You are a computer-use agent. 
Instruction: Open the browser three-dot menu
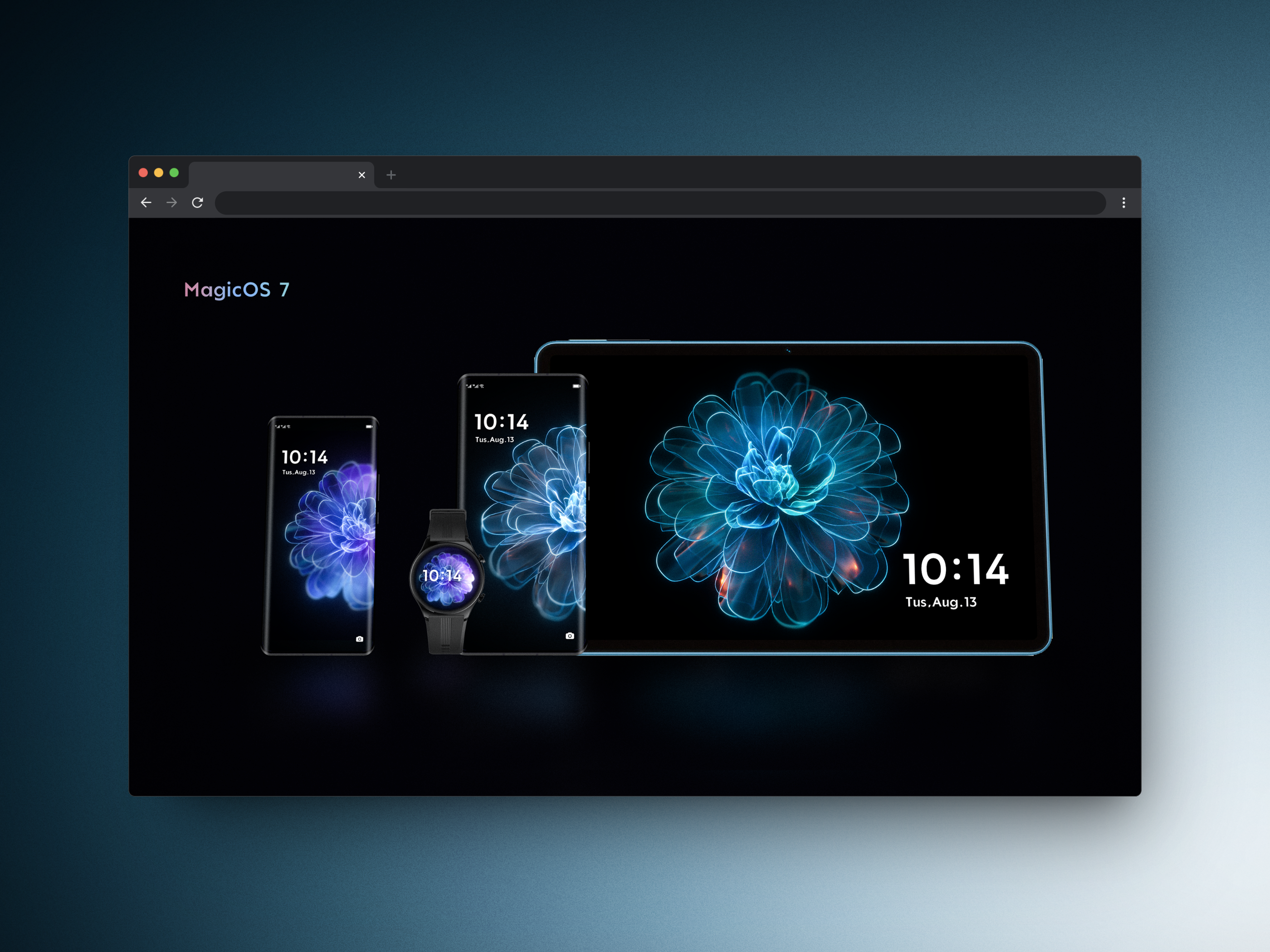pos(1123,203)
